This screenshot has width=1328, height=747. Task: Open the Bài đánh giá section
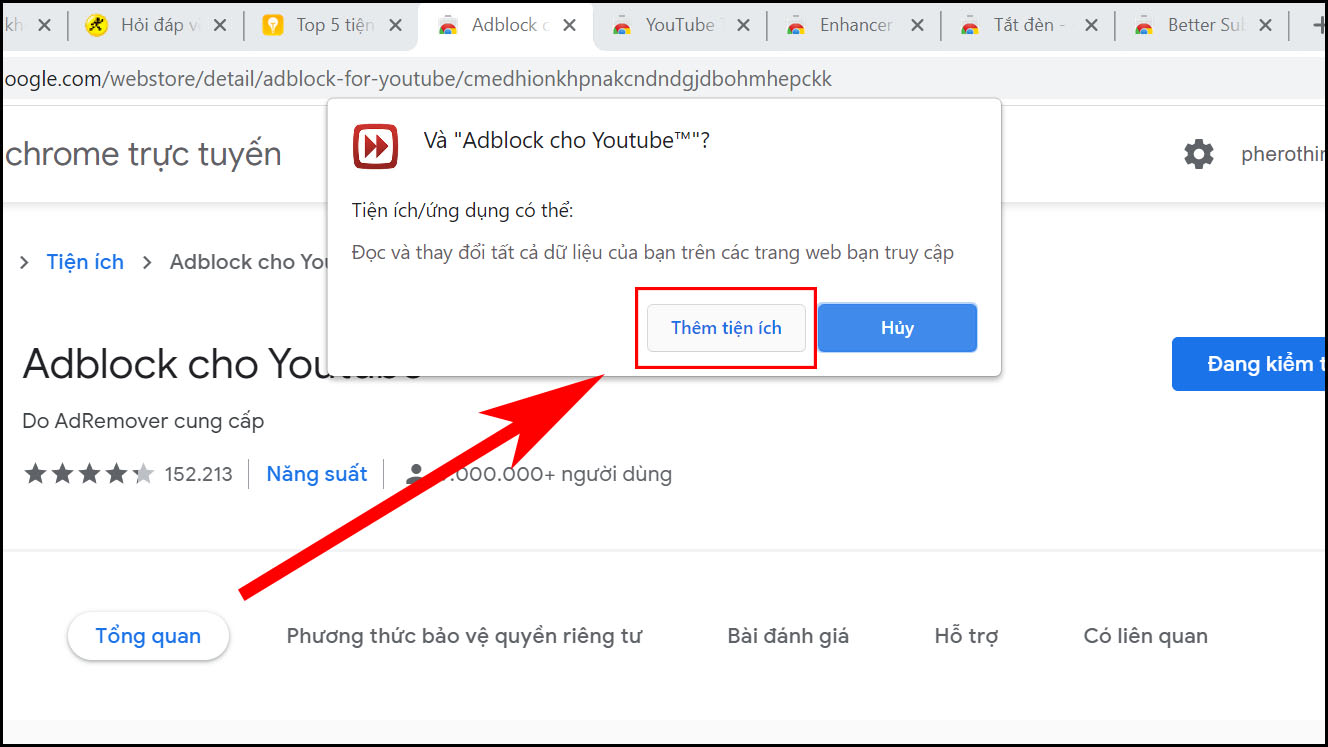click(x=788, y=635)
